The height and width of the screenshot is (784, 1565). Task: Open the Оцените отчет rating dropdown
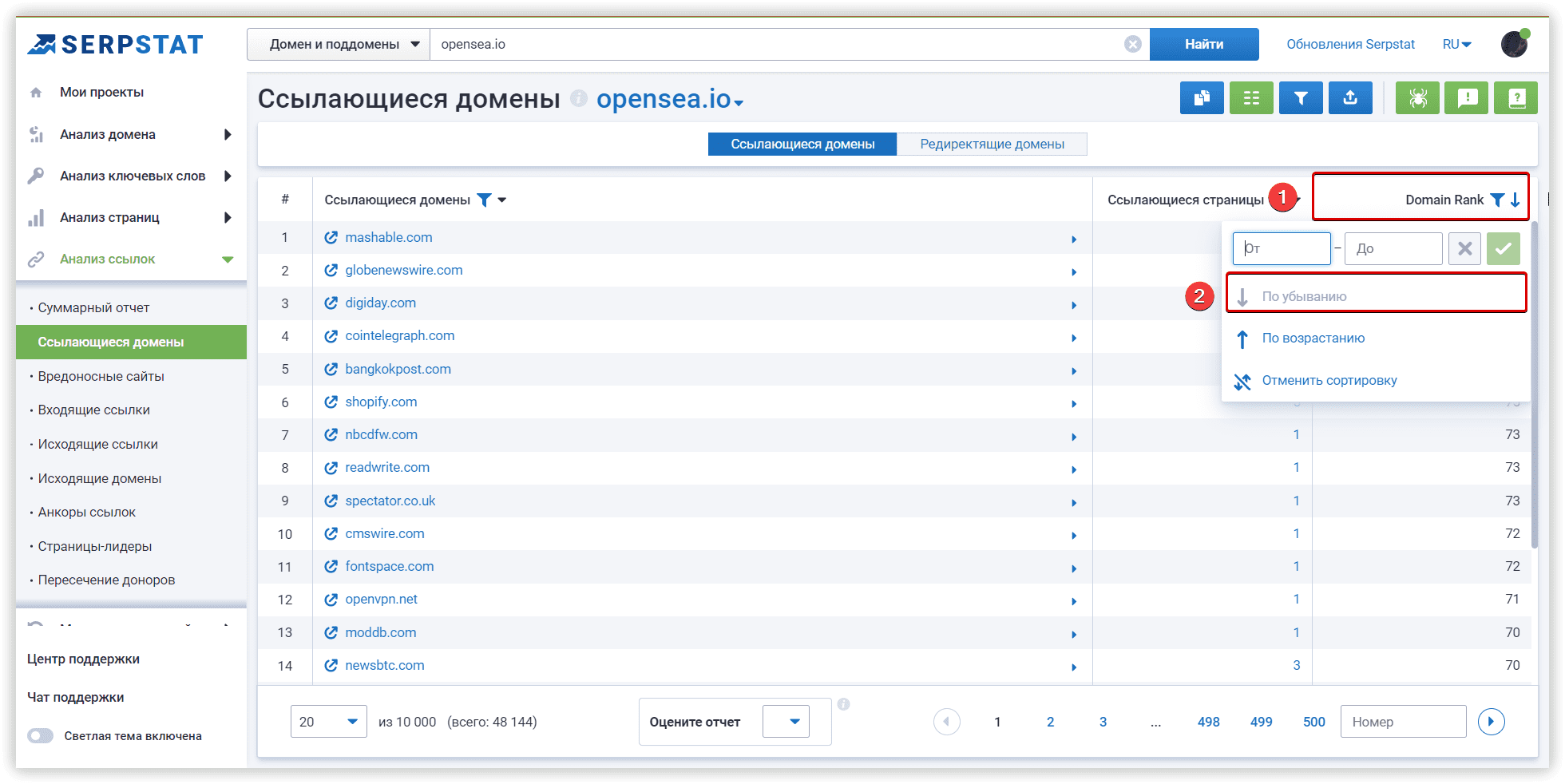pyautogui.click(x=786, y=722)
